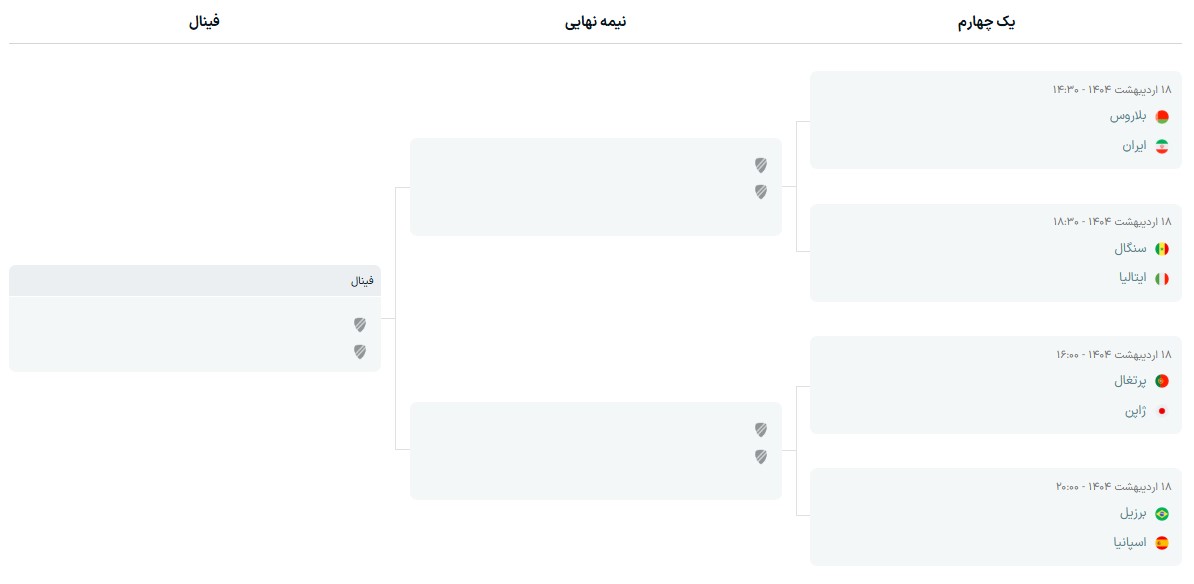Open team name اسپانیا
1194x584 pixels.
point(1129,544)
